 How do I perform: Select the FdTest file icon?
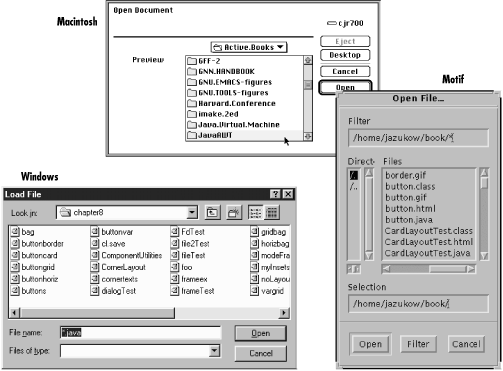coord(175,232)
